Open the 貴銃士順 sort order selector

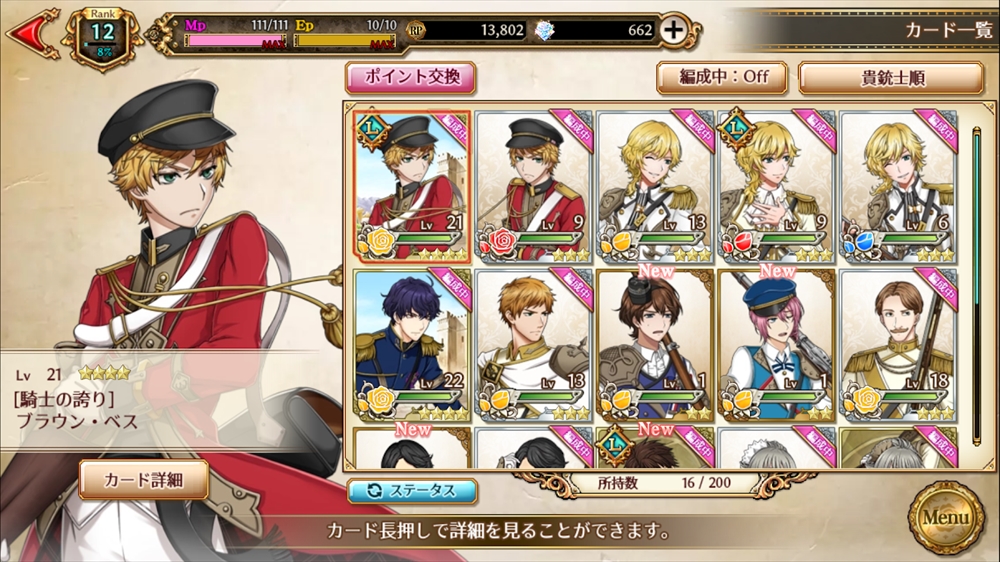pos(892,78)
